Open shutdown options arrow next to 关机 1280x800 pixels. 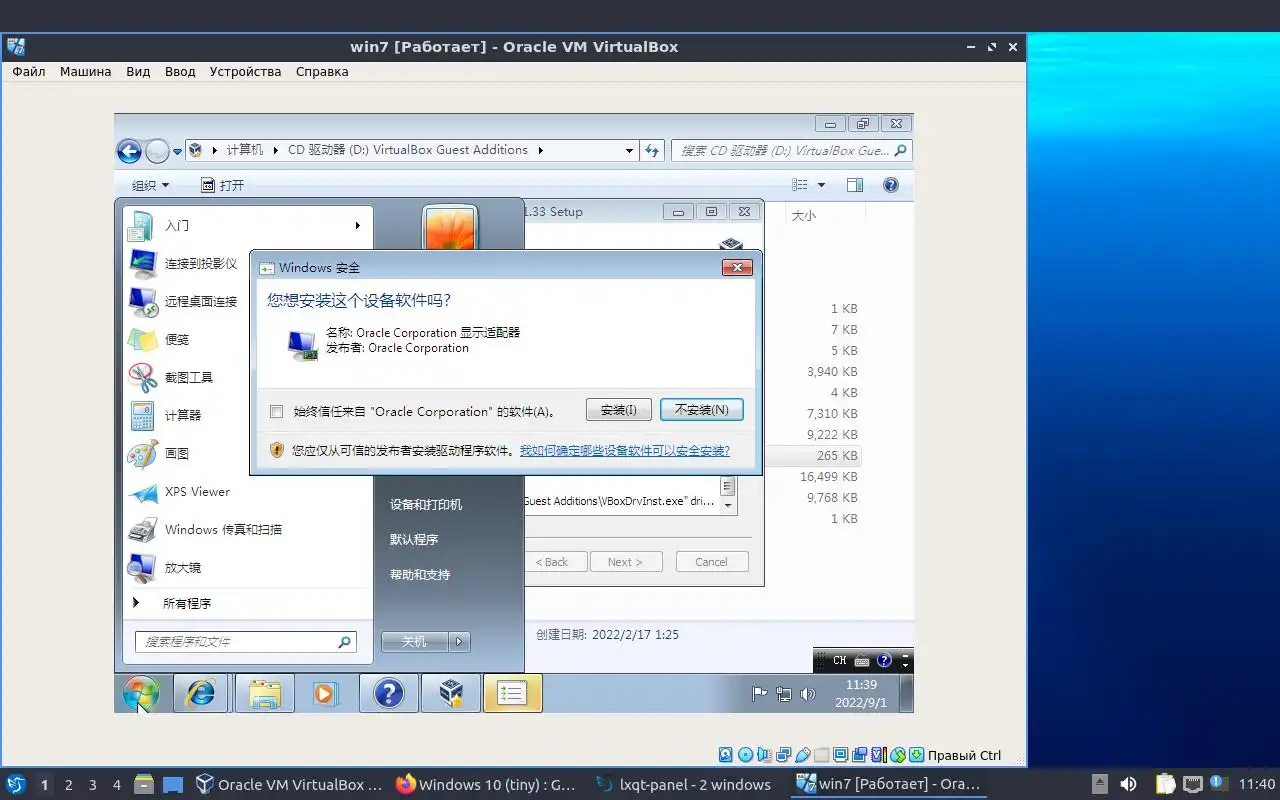(x=459, y=642)
